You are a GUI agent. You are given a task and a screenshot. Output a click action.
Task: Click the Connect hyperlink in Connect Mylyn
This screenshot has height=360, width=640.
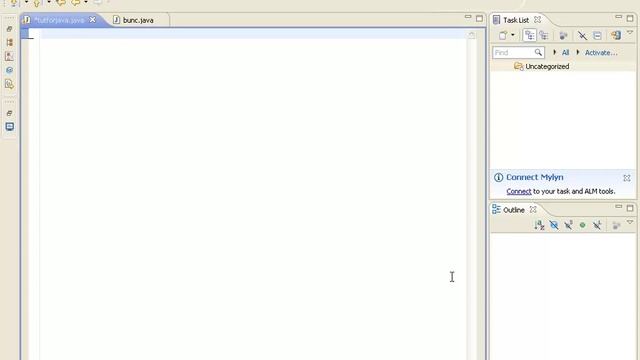519,191
